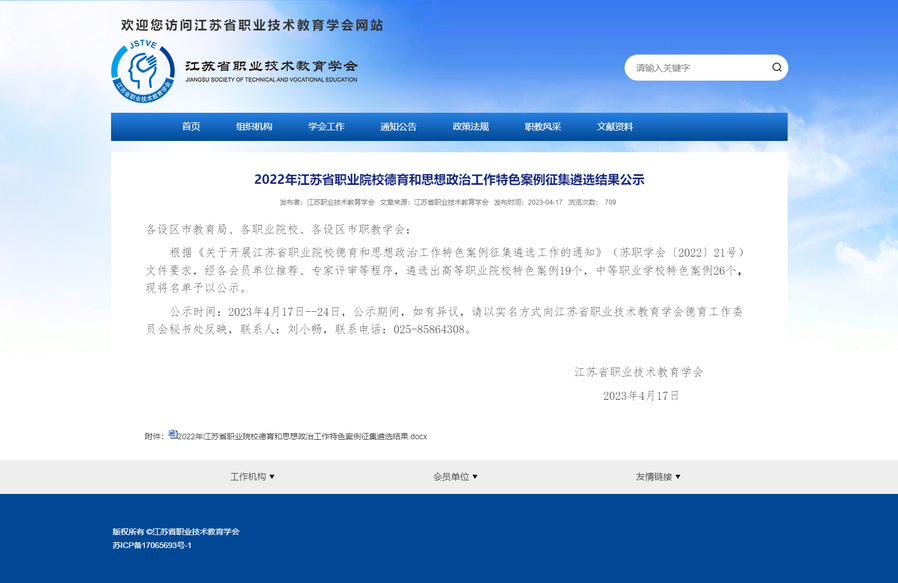Click the article title heading
This screenshot has width=898, height=583.
[449, 180]
